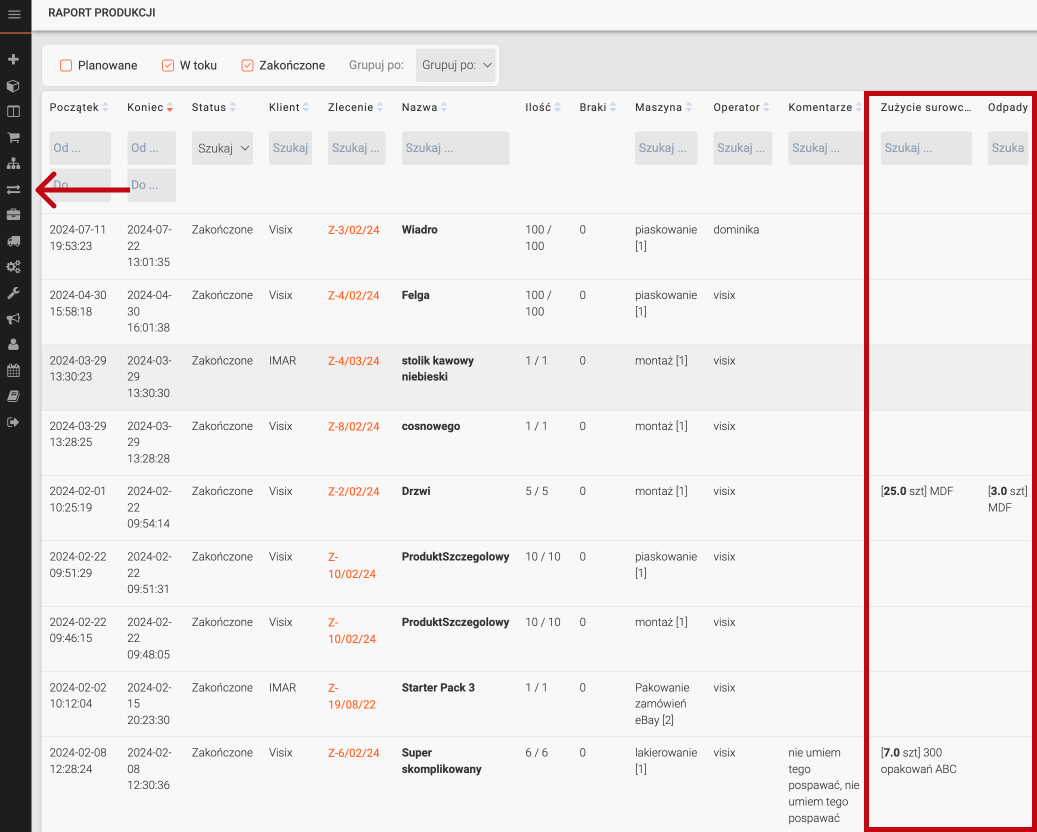Uncheck the W toku checkbox
The height and width of the screenshot is (832, 1037).
[168, 66]
